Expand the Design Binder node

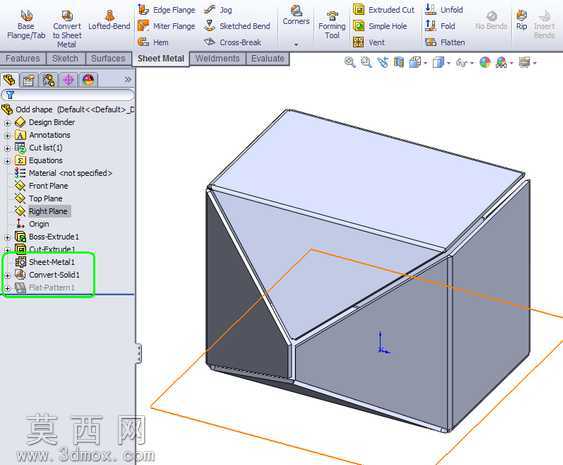click(x=7, y=123)
